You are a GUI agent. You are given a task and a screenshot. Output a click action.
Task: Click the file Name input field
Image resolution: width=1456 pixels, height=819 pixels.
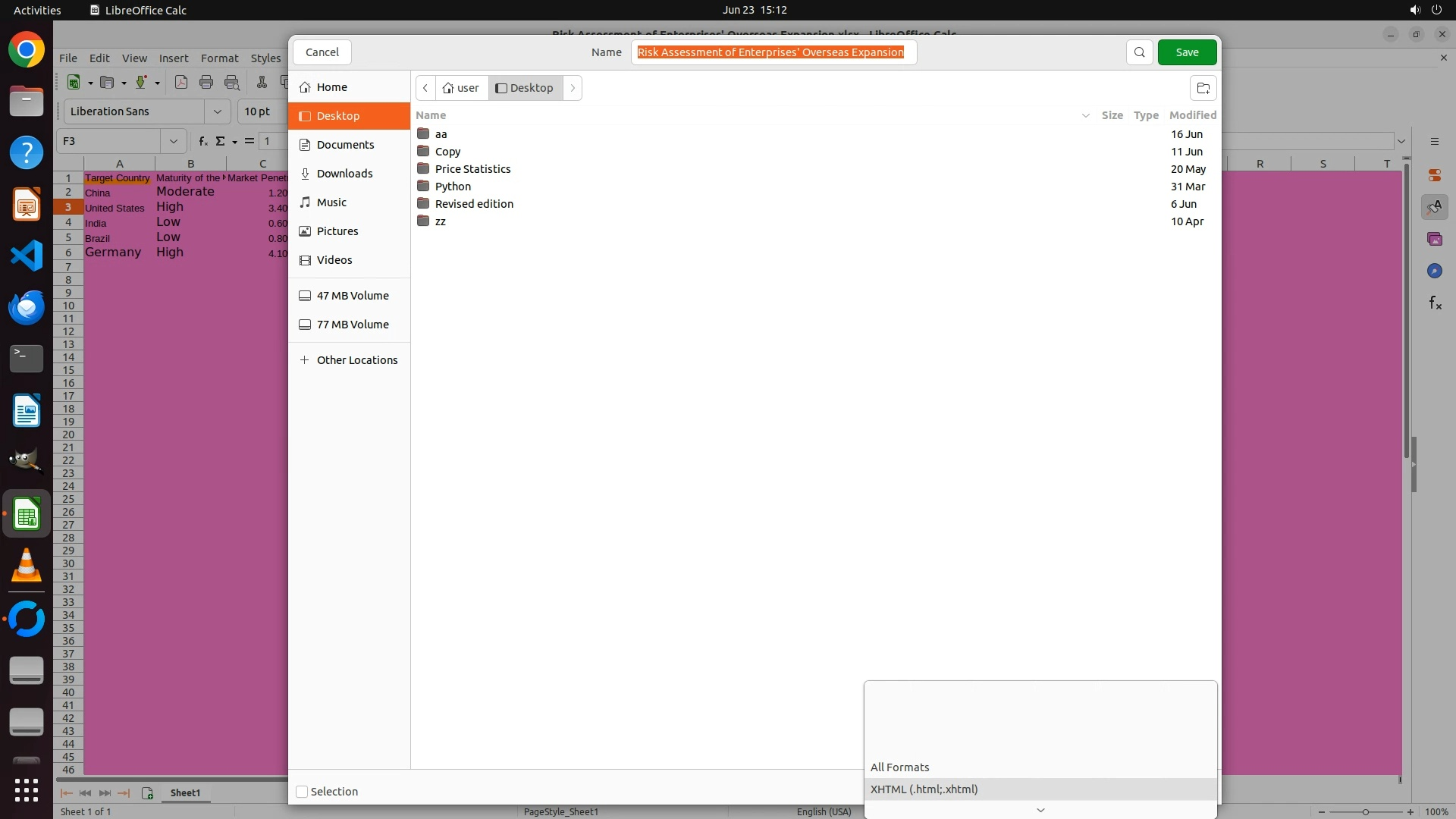coord(773,52)
